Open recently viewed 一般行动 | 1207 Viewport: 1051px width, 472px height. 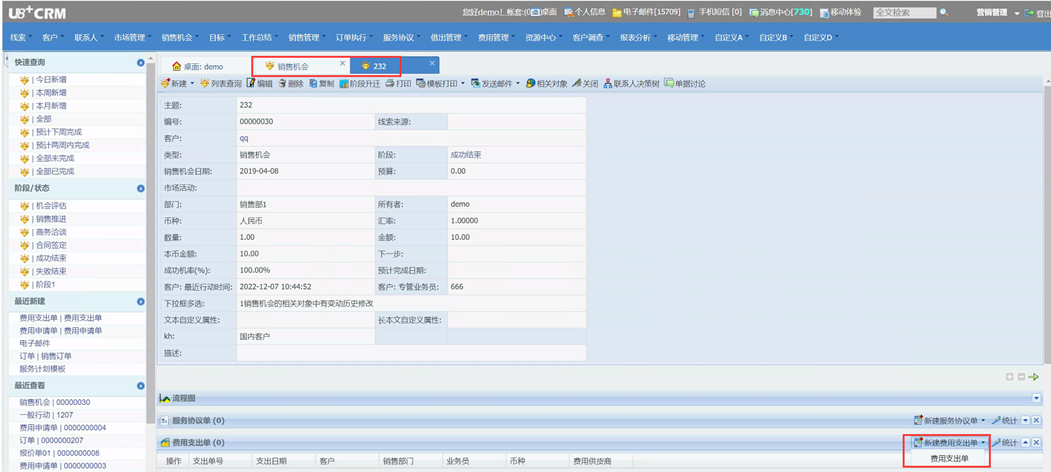coord(46,415)
